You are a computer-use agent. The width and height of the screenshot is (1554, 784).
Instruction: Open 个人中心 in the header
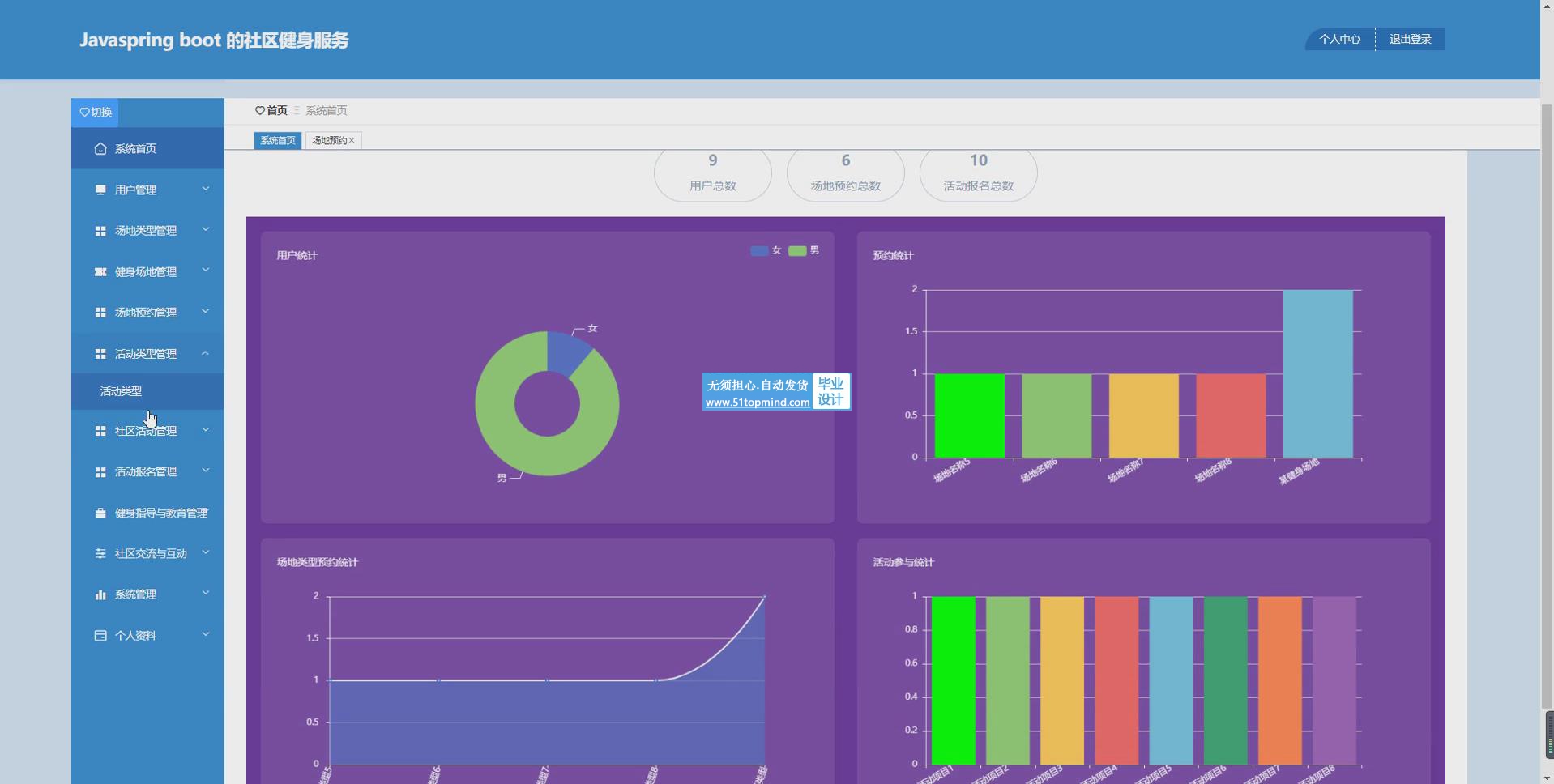pyautogui.click(x=1339, y=40)
